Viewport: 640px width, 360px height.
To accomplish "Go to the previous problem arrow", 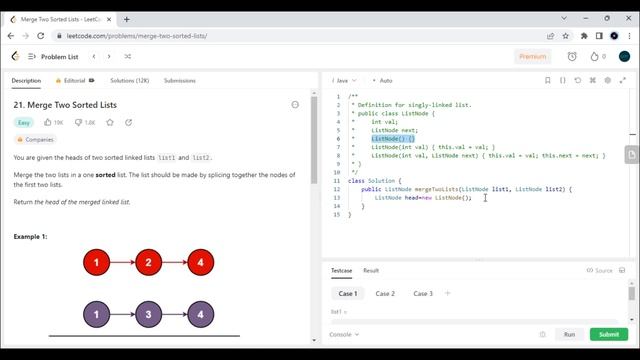I will 94,57.
